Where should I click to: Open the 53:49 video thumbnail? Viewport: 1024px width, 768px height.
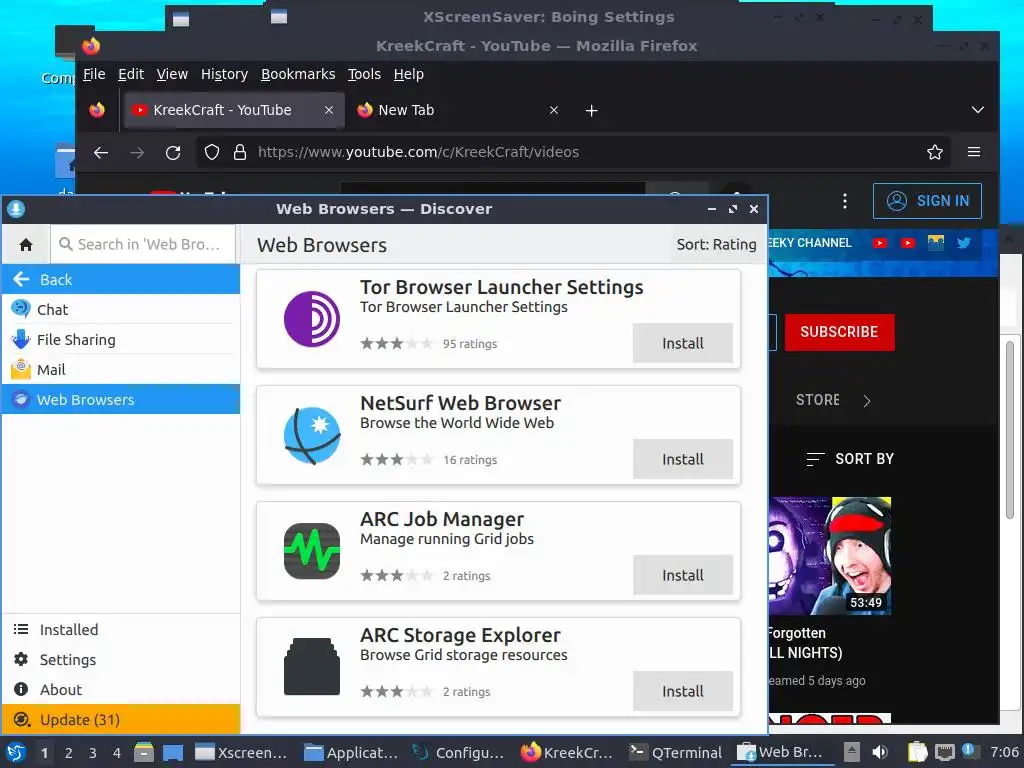[x=830, y=556]
